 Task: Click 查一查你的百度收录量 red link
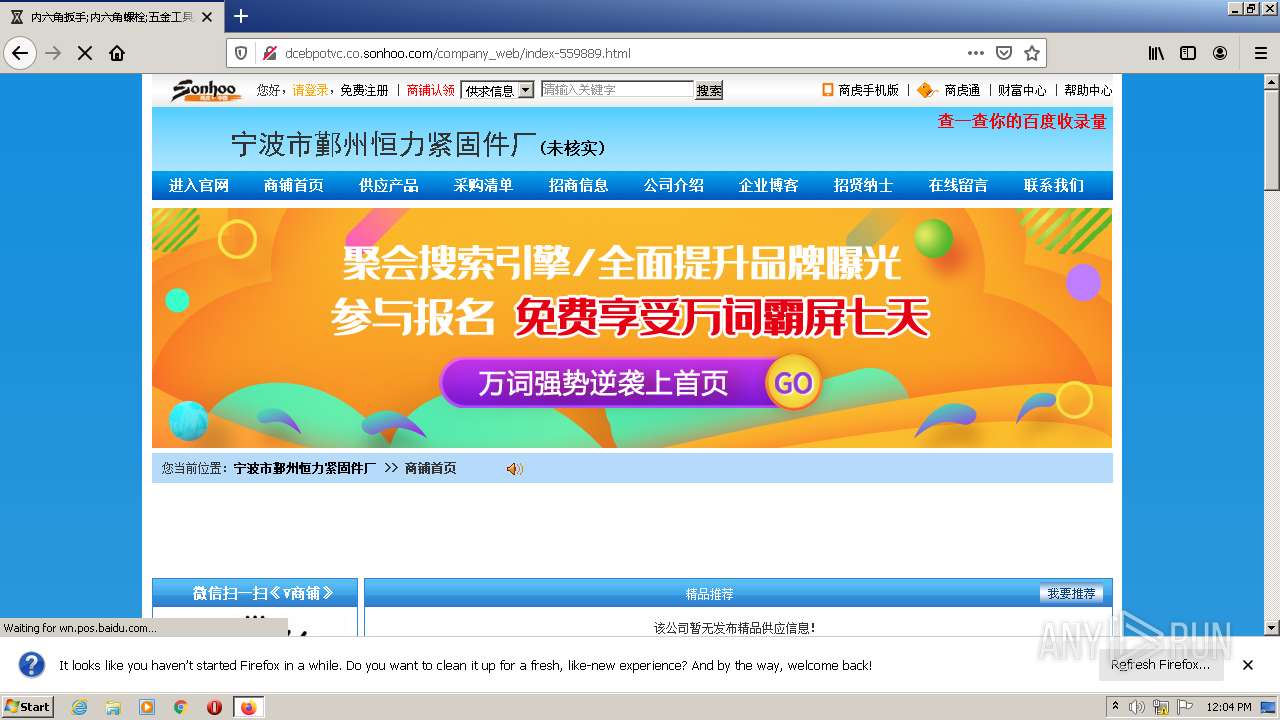click(x=1022, y=121)
